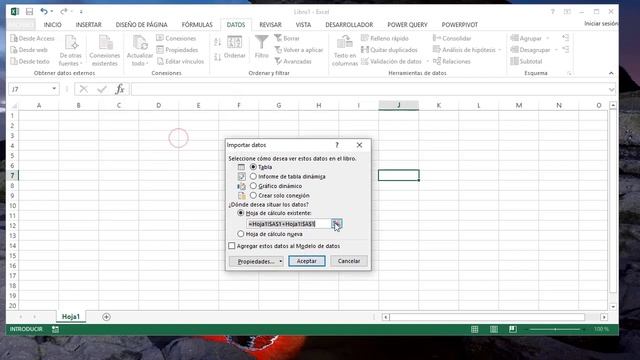Click Texto en columnas tool
The image size is (640, 360).
pyautogui.click(x=345, y=51)
